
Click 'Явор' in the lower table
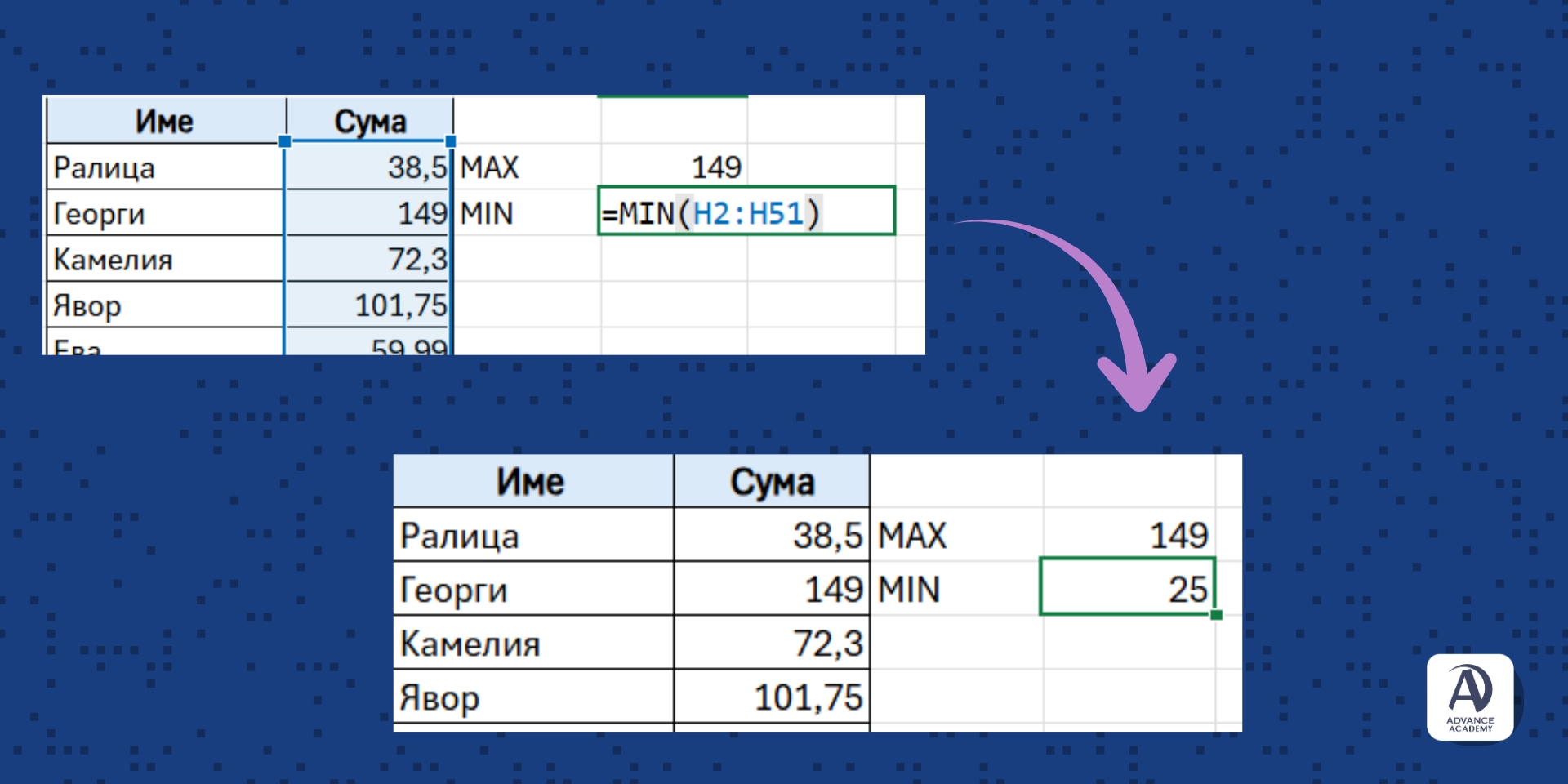439,698
